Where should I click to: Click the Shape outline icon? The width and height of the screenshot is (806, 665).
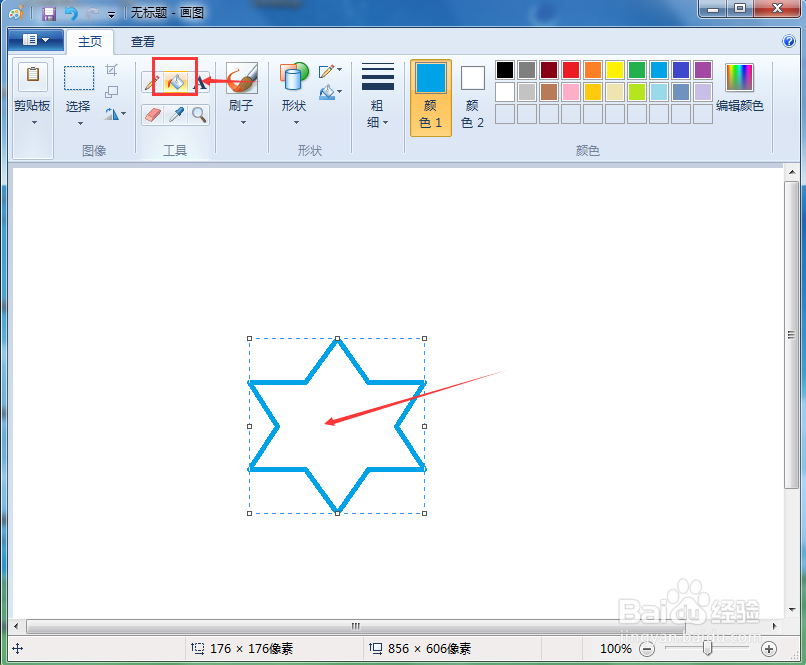[x=326, y=71]
